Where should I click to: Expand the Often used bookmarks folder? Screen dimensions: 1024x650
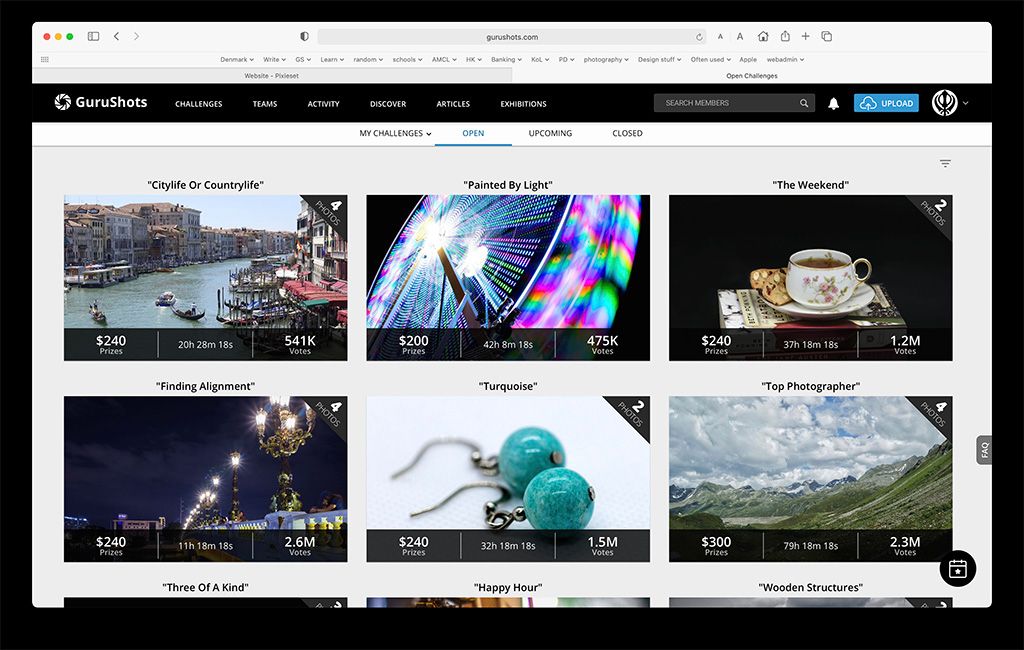point(711,59)
